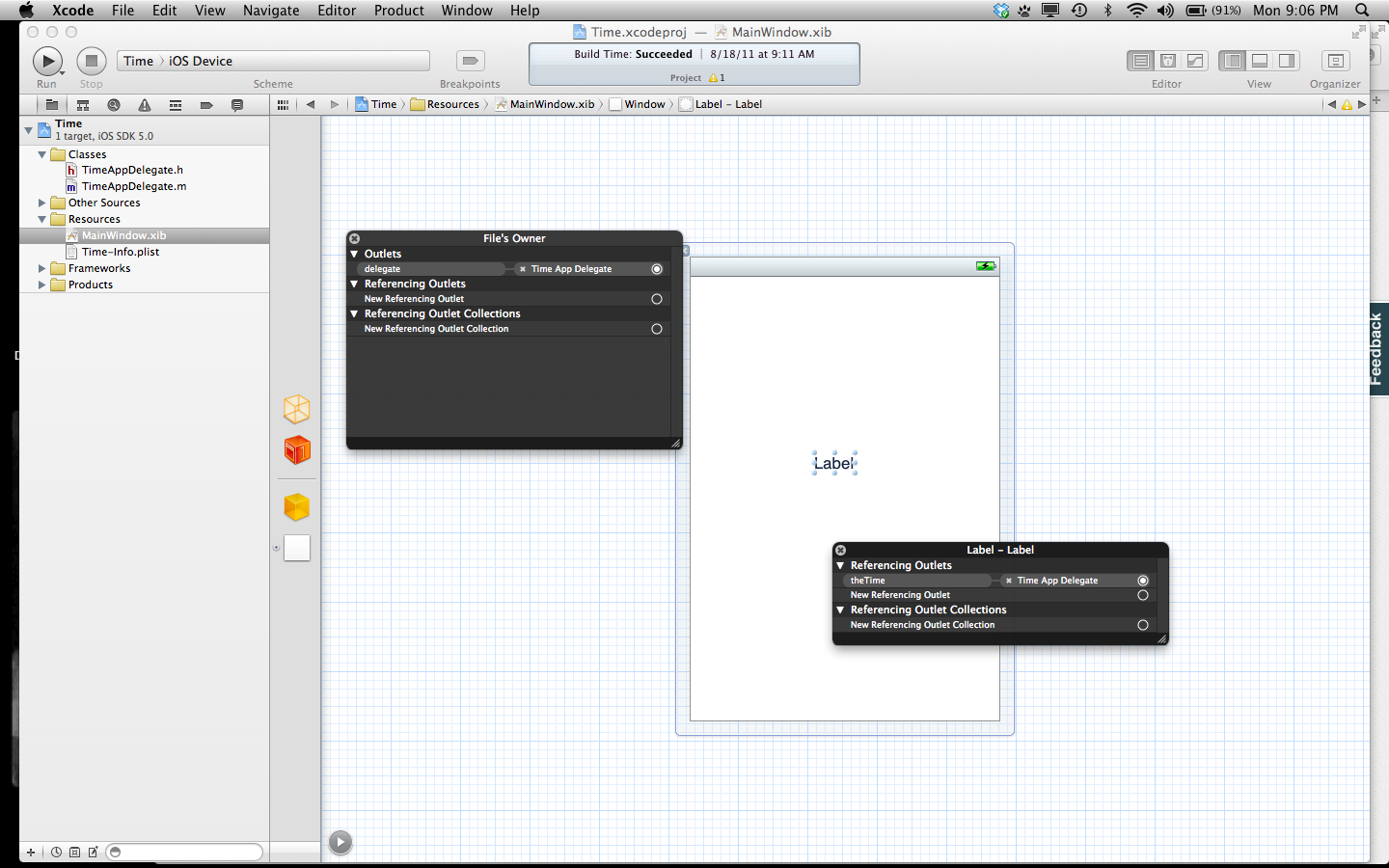The height and width of the screenshot is (868, 1389).
Task: Open the Editor menu
Action: pyautogui.click(x=338, y=11)
